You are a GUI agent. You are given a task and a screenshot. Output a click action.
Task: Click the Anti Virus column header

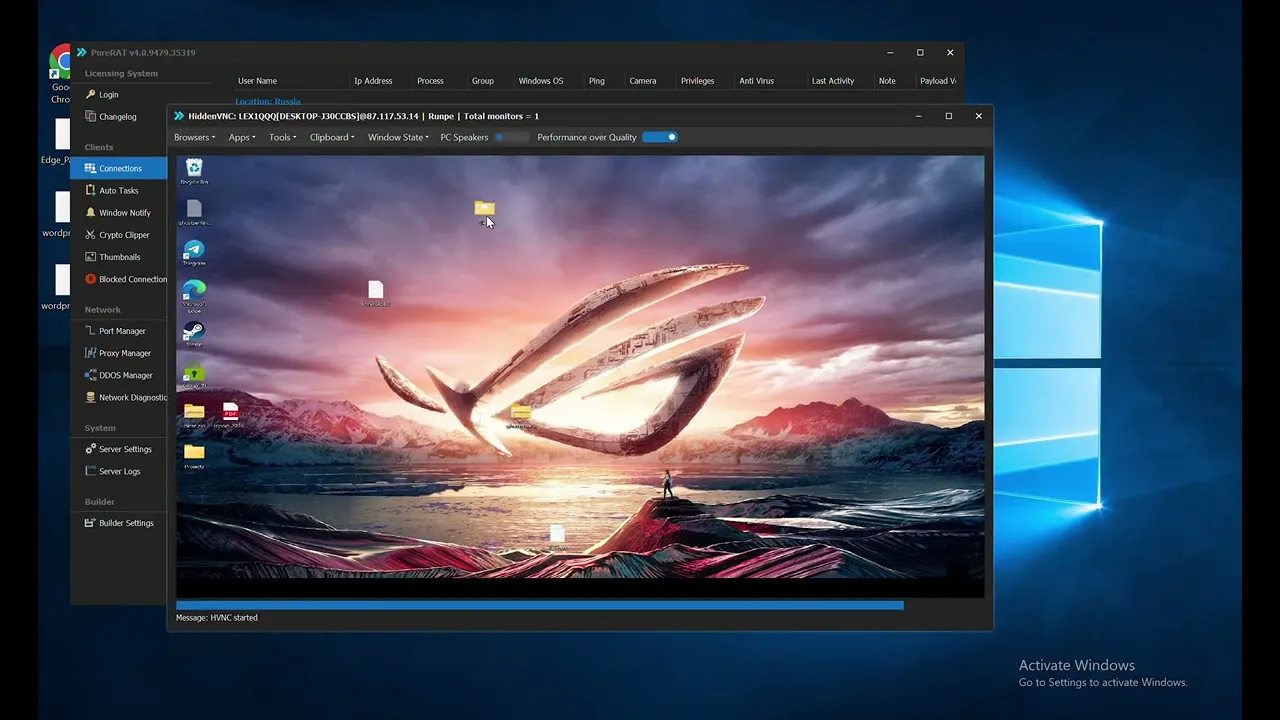[x=759, y=81]
